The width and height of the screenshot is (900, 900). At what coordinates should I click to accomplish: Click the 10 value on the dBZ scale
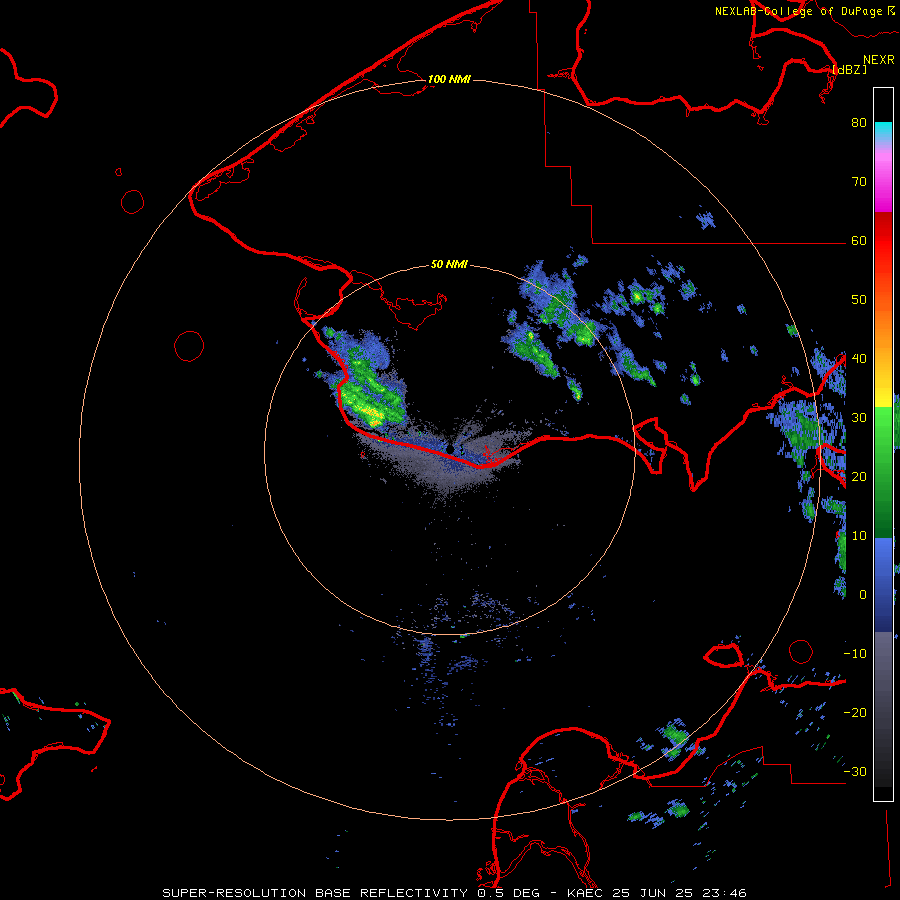[859, 536]
